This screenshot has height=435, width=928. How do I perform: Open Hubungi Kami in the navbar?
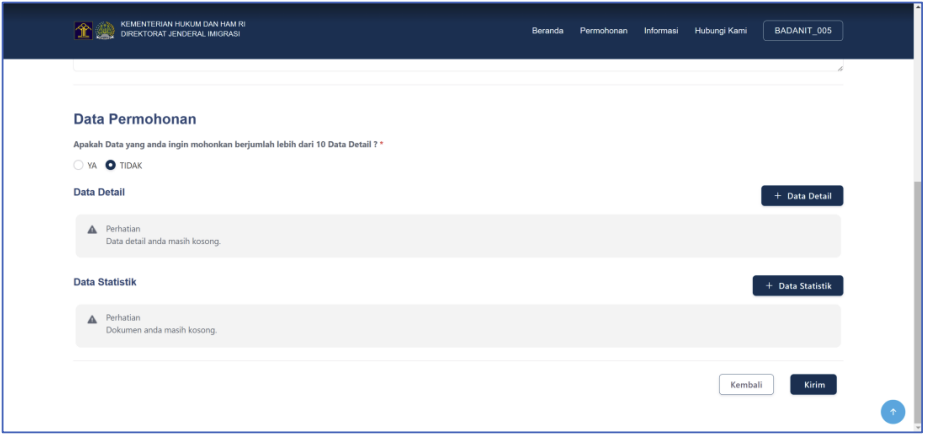point(720,31)
